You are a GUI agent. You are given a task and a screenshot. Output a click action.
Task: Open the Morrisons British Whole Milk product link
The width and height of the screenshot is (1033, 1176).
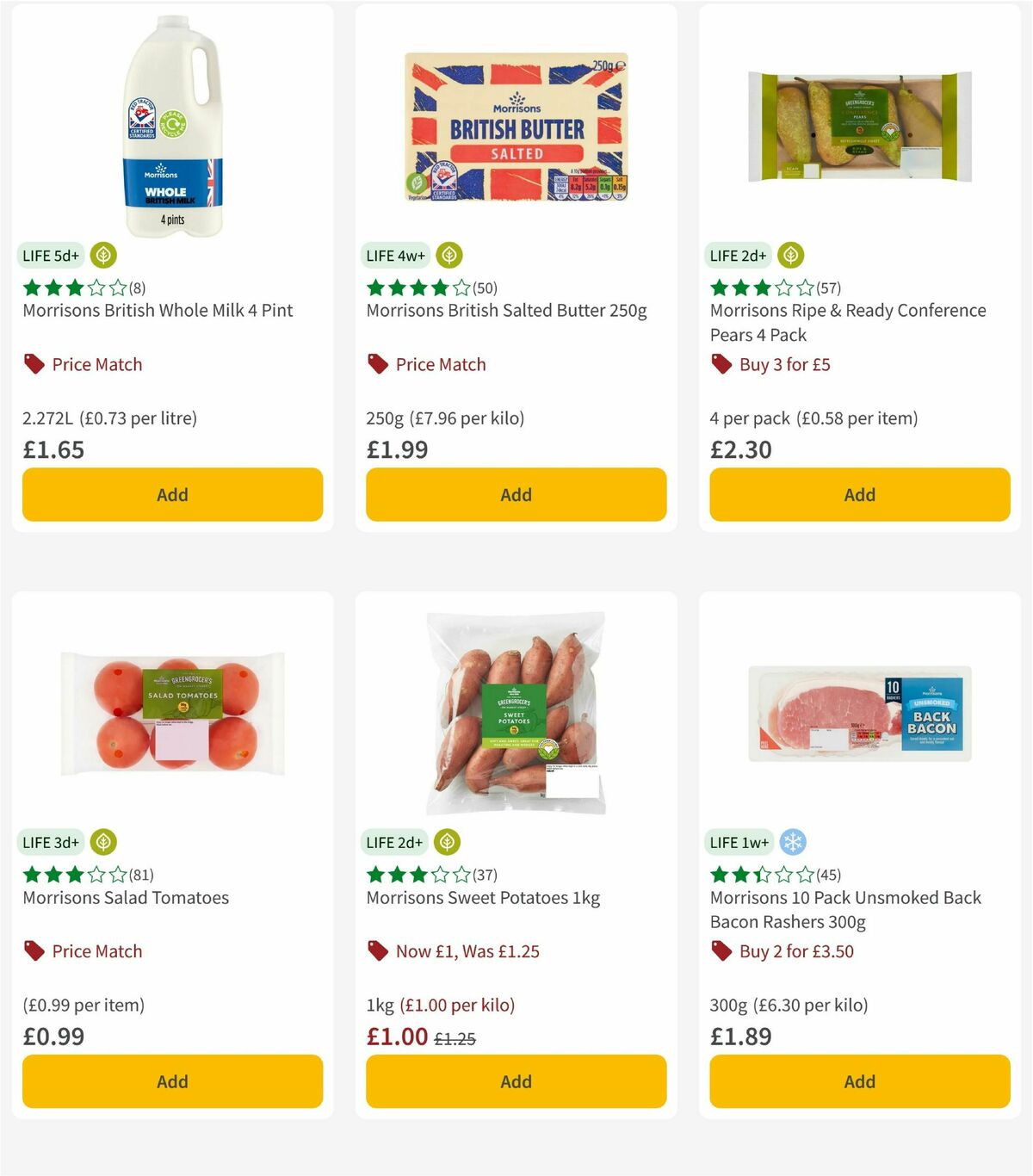click(158, 310)
